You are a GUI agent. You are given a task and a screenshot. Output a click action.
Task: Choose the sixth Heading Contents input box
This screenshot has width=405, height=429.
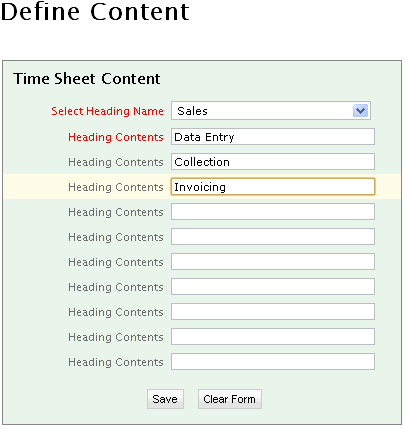click(x=273, y=262)
